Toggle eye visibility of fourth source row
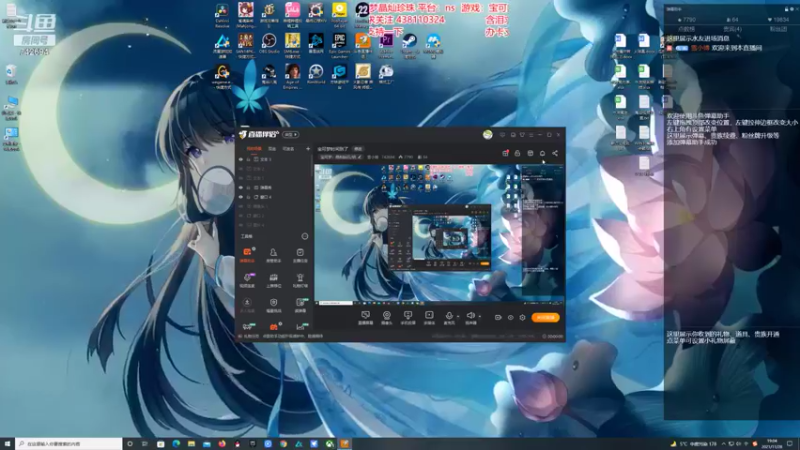 coord(241,188)
